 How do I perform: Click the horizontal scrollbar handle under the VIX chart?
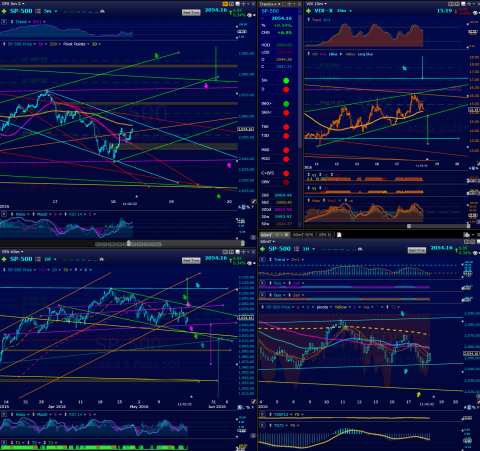pyautogui.click(x=409, y=226)
